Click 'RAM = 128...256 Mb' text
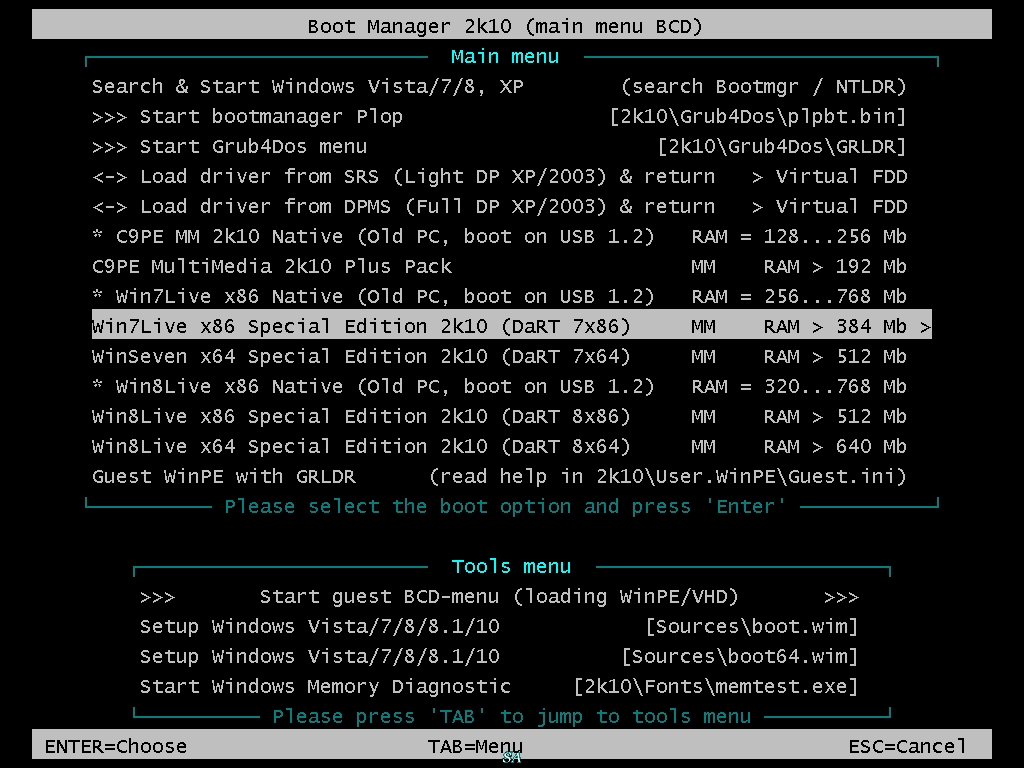The width and height of the screenshot is (1024, 768). (799, 236)
